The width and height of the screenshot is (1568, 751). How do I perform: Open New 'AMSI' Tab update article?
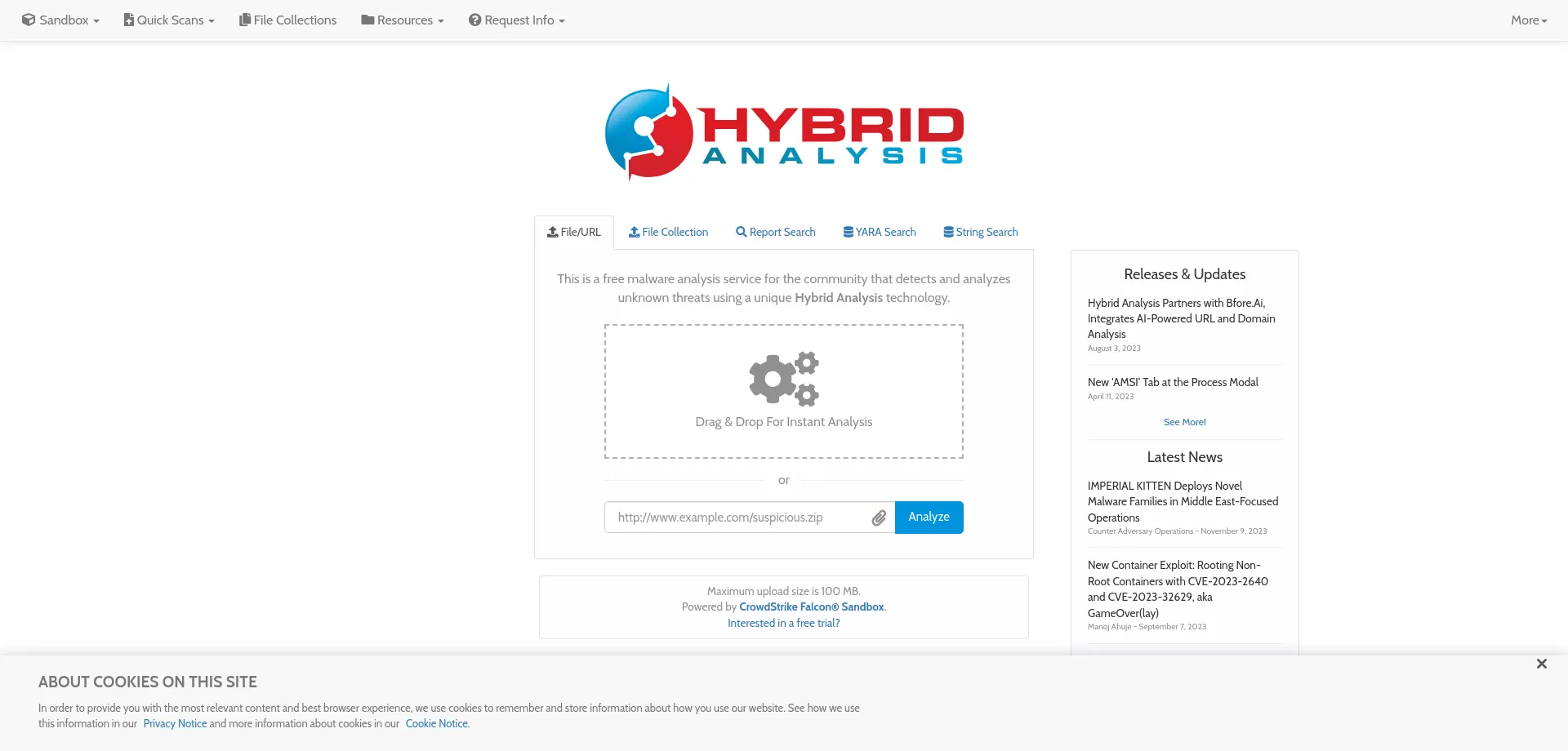[1173, 382]
